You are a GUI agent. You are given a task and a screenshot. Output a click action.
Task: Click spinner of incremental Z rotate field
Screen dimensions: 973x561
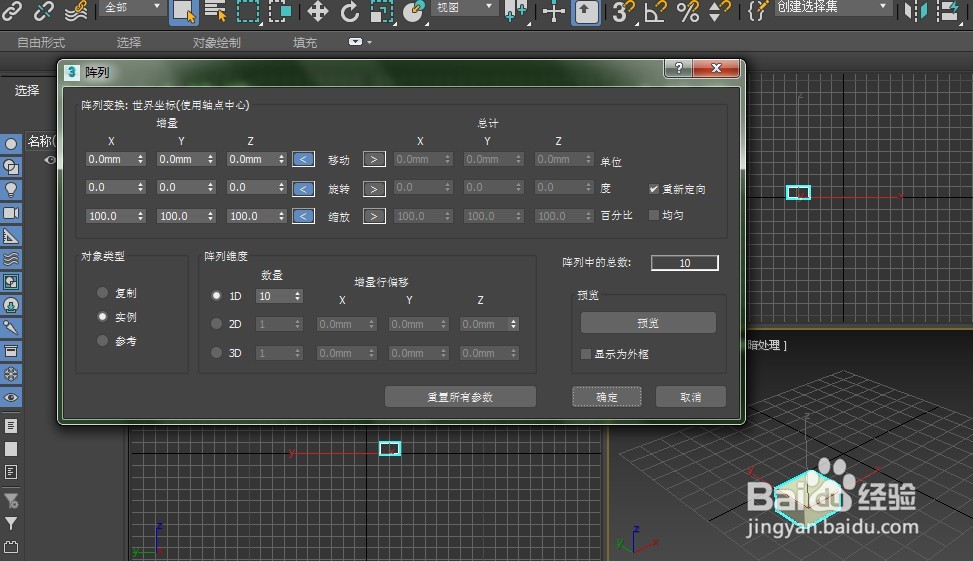tap(281, 187)
